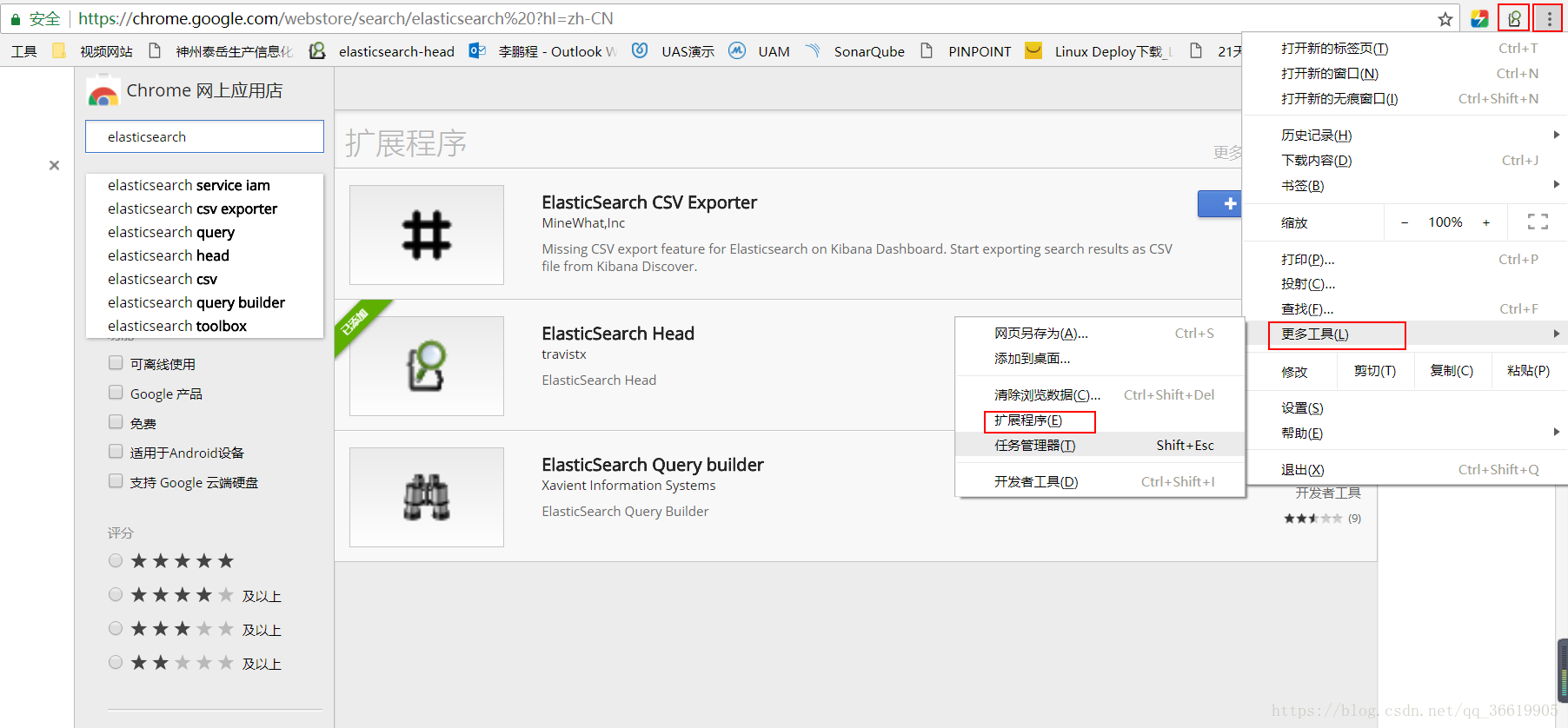Click the fullscreen icon in zoom row

[x=1538, y=222]
